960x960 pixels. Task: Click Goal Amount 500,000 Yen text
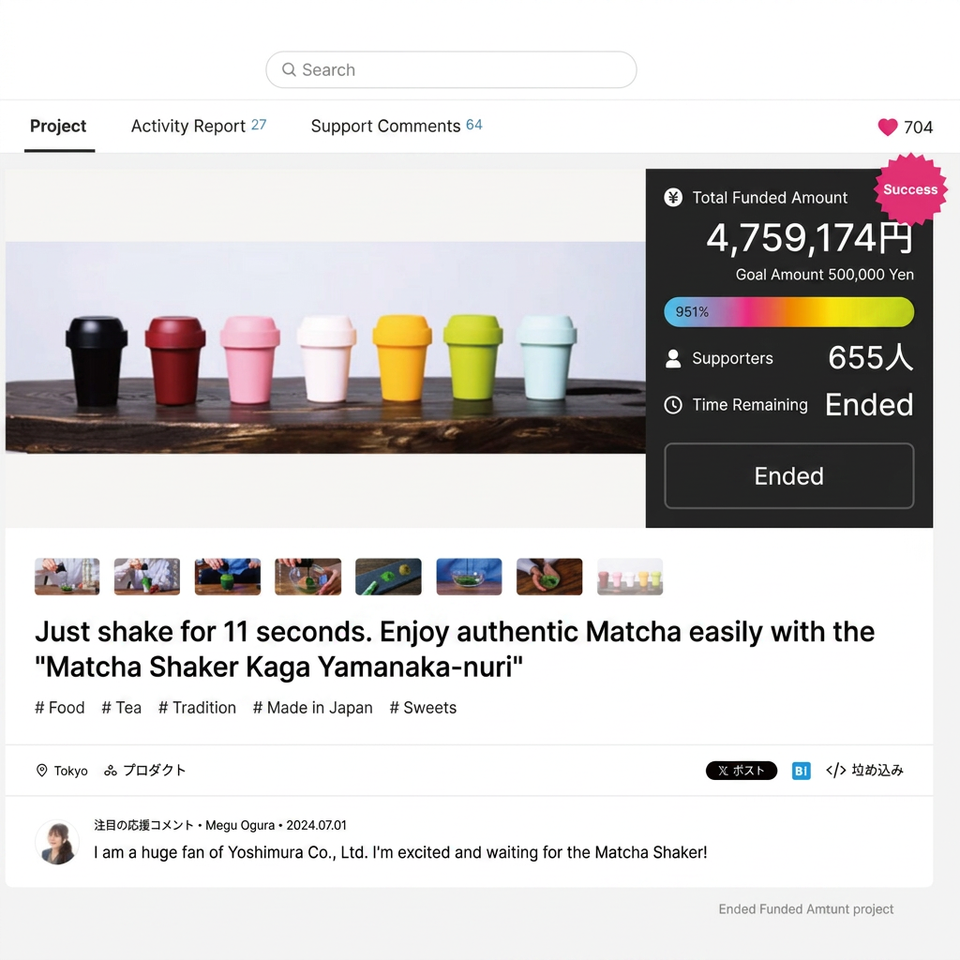click(825, 275)
